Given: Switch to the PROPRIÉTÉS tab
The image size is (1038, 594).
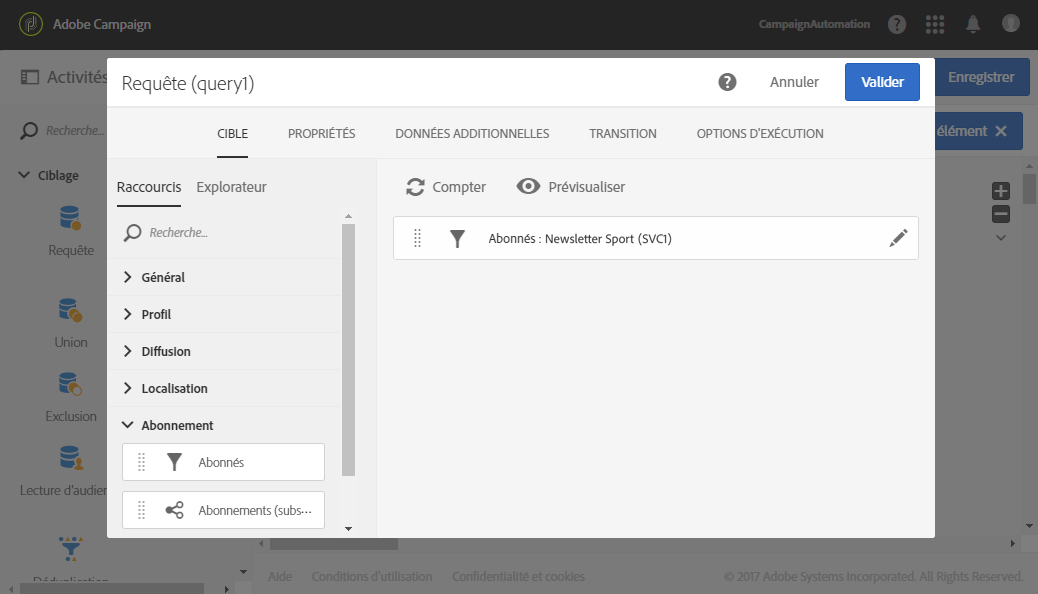Looking at the screenshot, I should tap(321, 134).
